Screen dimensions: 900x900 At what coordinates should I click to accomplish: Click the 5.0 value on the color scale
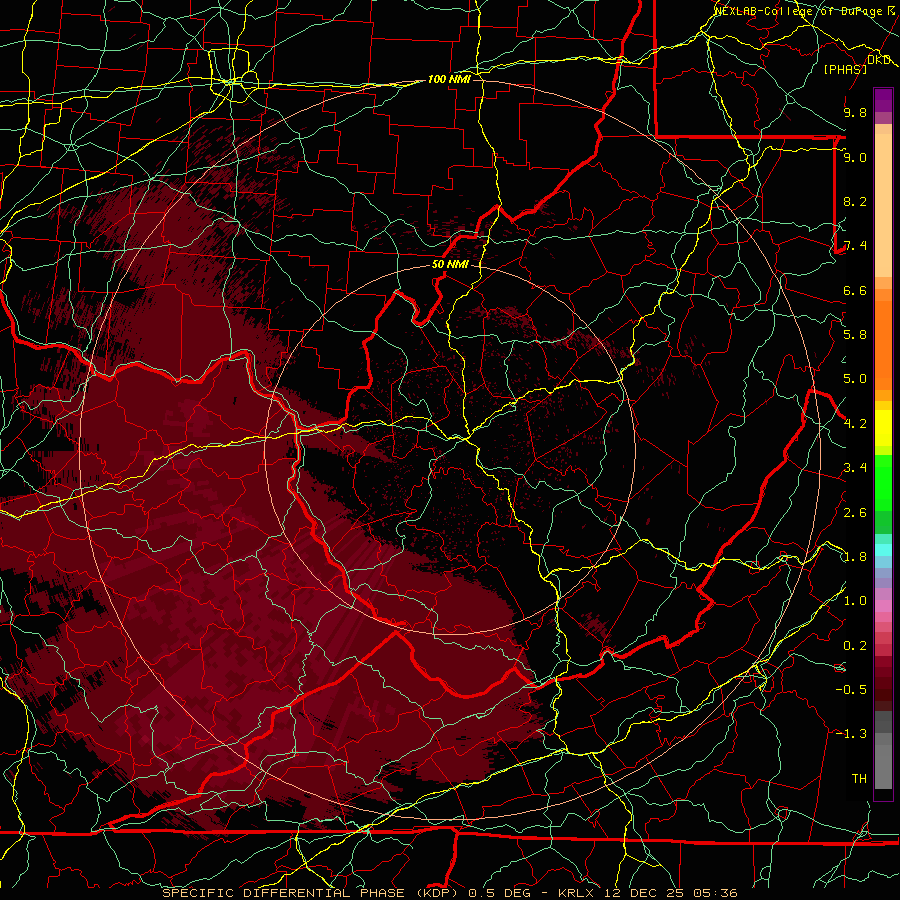pyautogui.click(x=855, y=379)
